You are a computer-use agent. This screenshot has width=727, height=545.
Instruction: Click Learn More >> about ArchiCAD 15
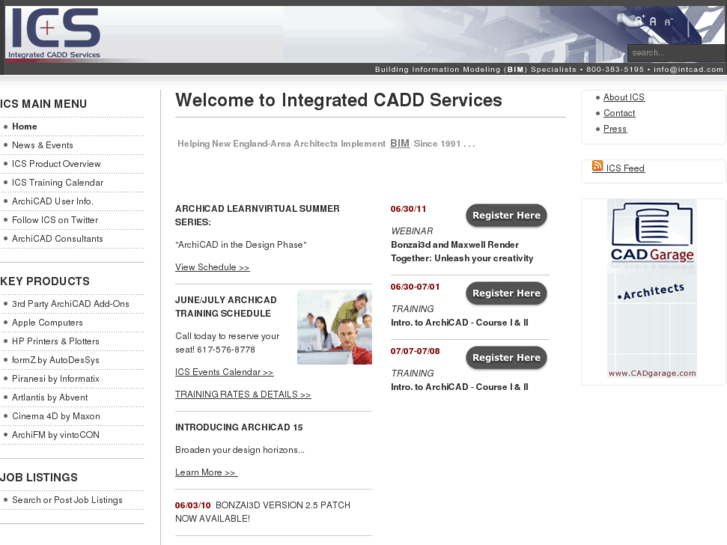tap(206, 473)
